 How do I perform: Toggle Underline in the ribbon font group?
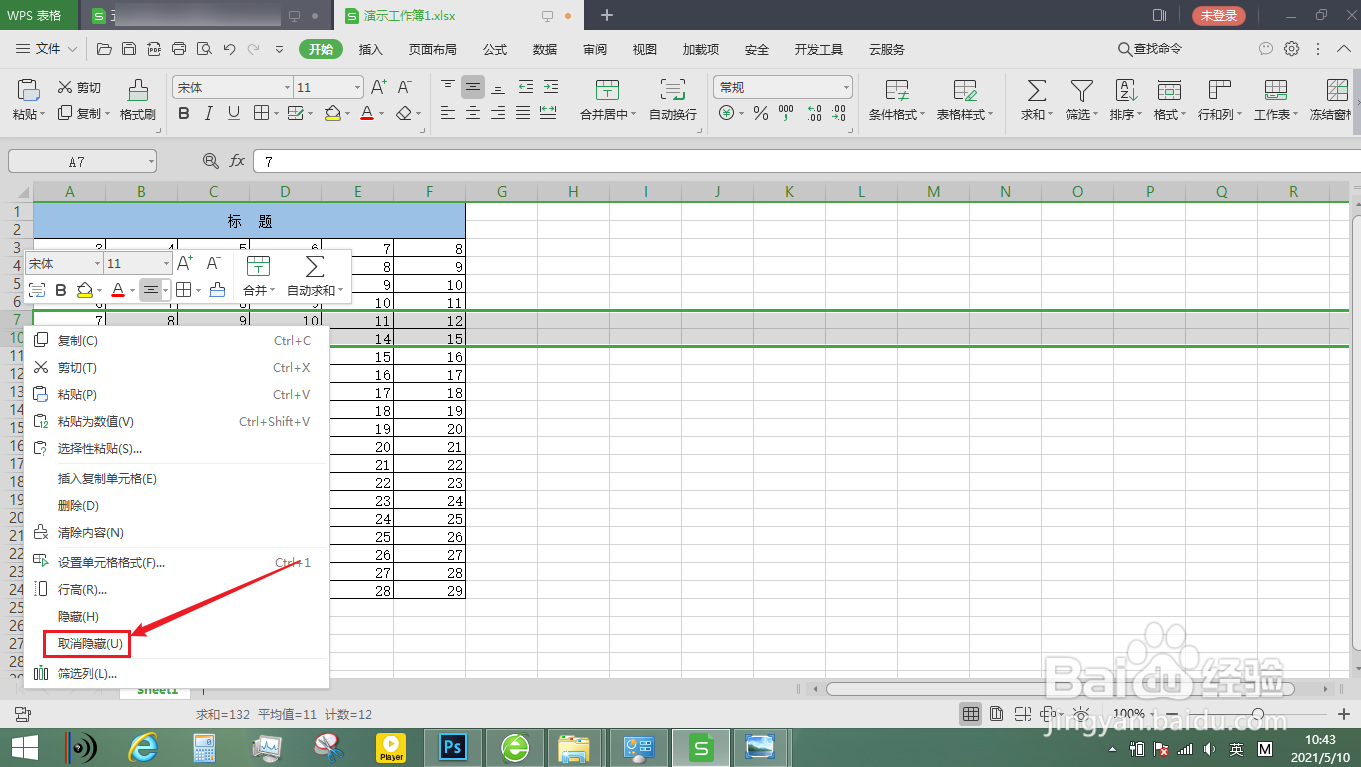pyautogui.click(x=234, y=114)
